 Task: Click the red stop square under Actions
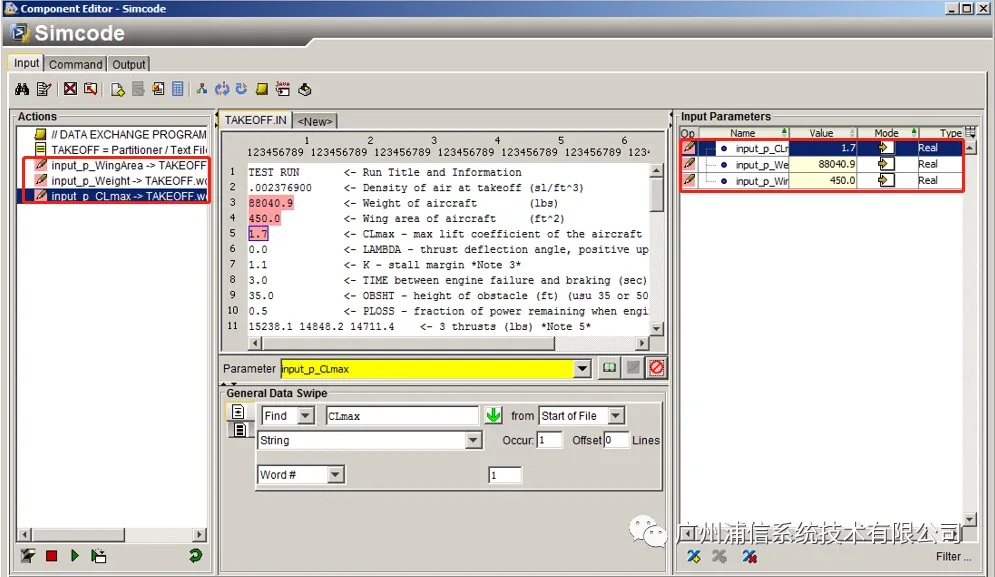[51, 556]
